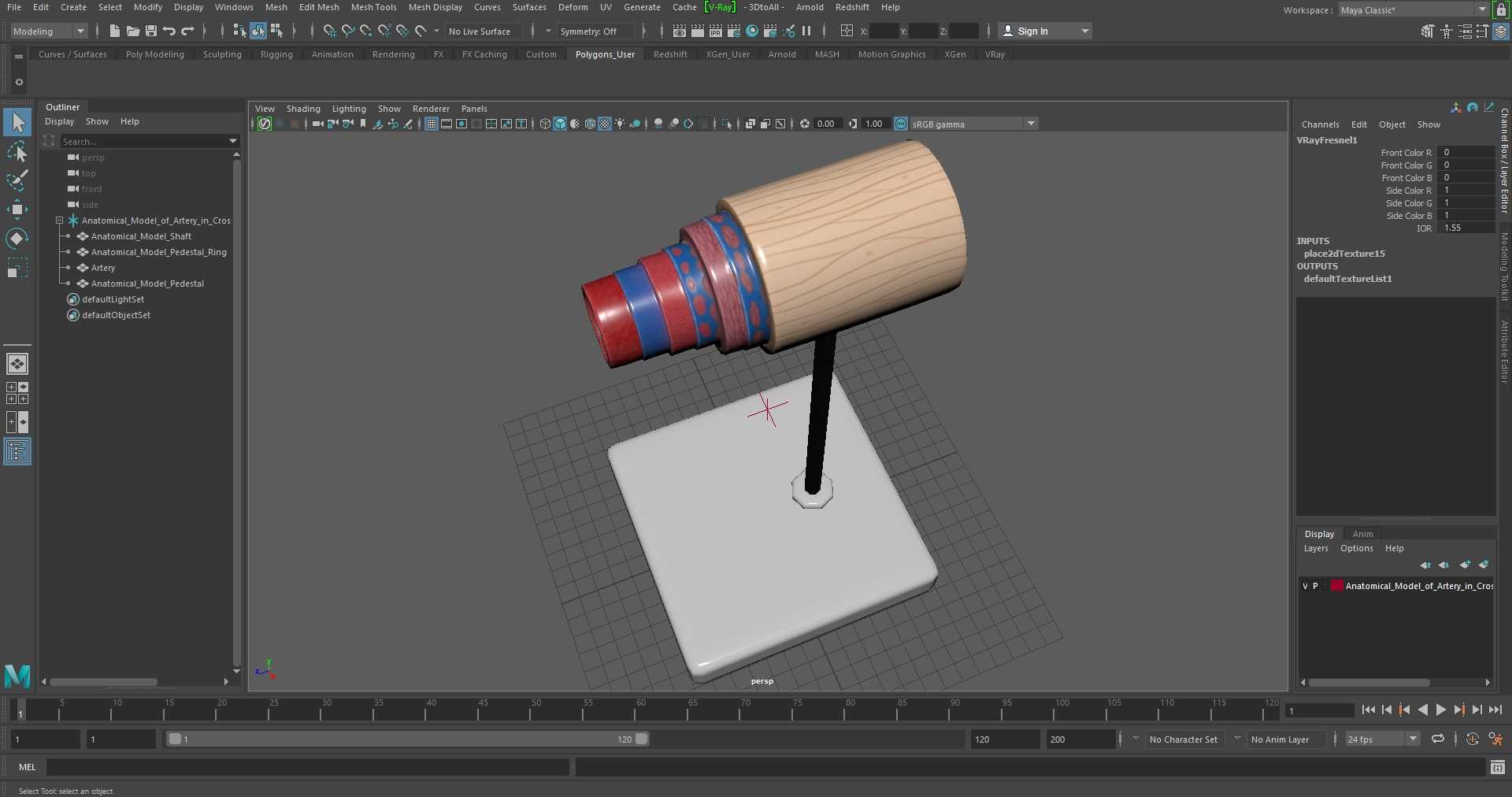The width and height of the screenshot is (1512, 797).
Task: Click the Sign In button
Action: [1032, 32]
